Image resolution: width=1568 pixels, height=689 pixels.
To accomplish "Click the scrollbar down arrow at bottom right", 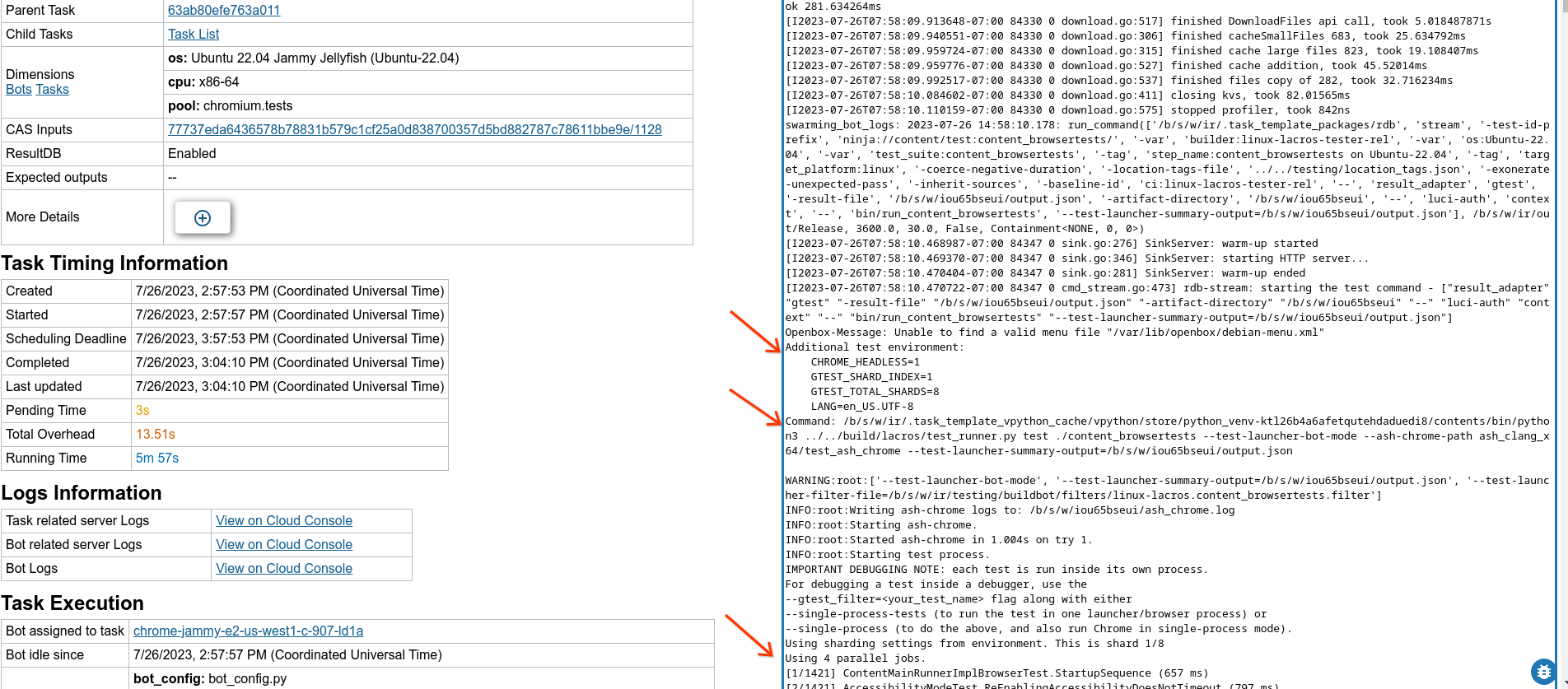I will 1561,682.
